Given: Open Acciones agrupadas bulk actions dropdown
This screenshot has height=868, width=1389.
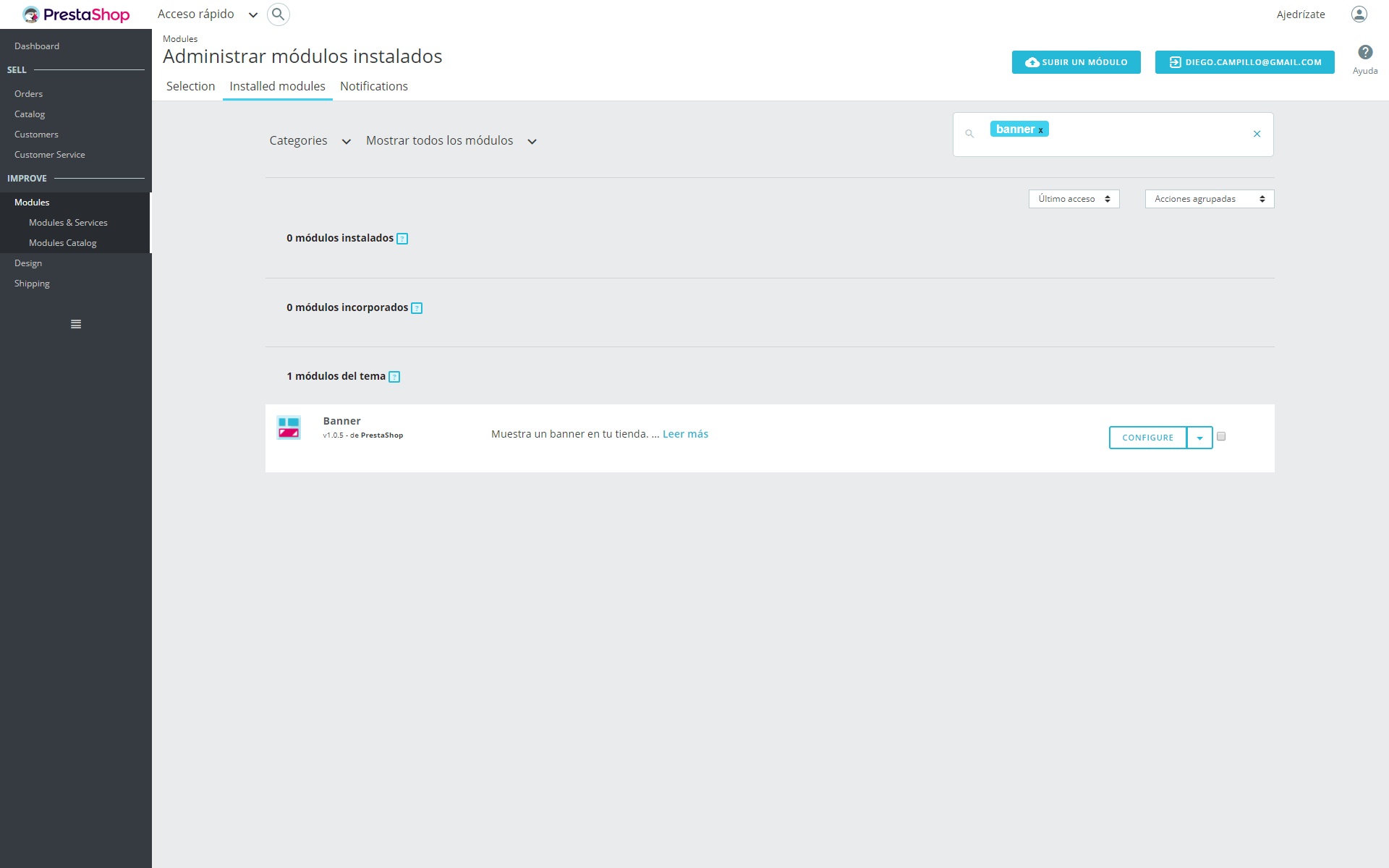Looking at the screenshot, I should [x=1209, y=199].
